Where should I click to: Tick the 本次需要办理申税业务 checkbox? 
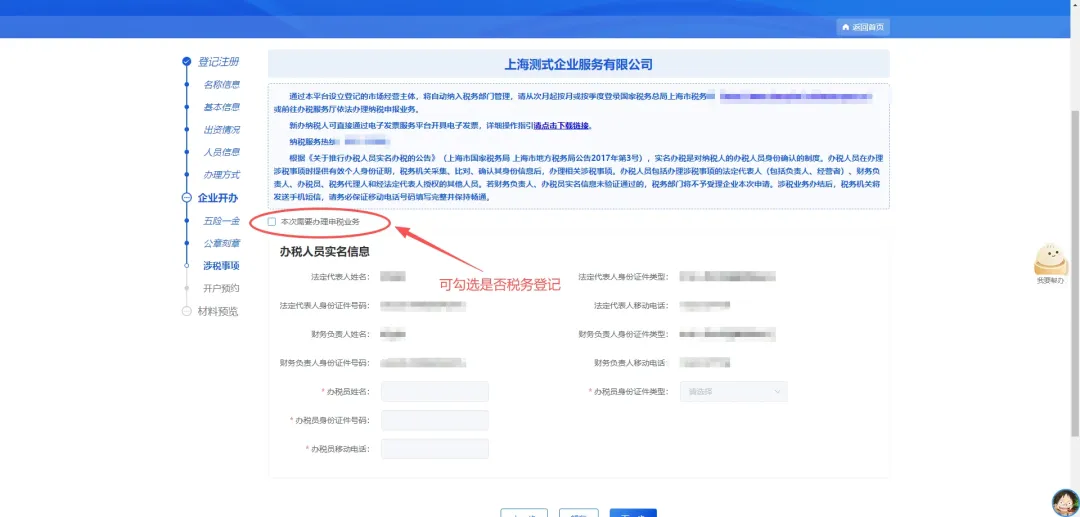(272, 222)
